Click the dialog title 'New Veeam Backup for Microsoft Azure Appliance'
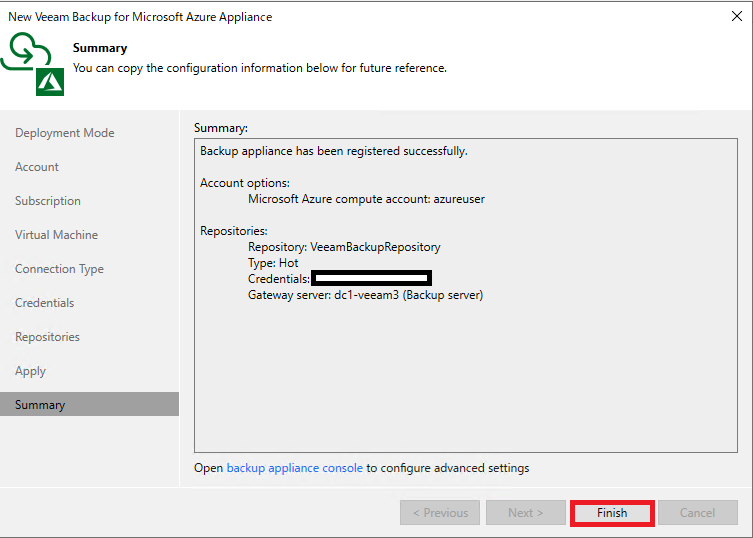 tap(140, 17)
